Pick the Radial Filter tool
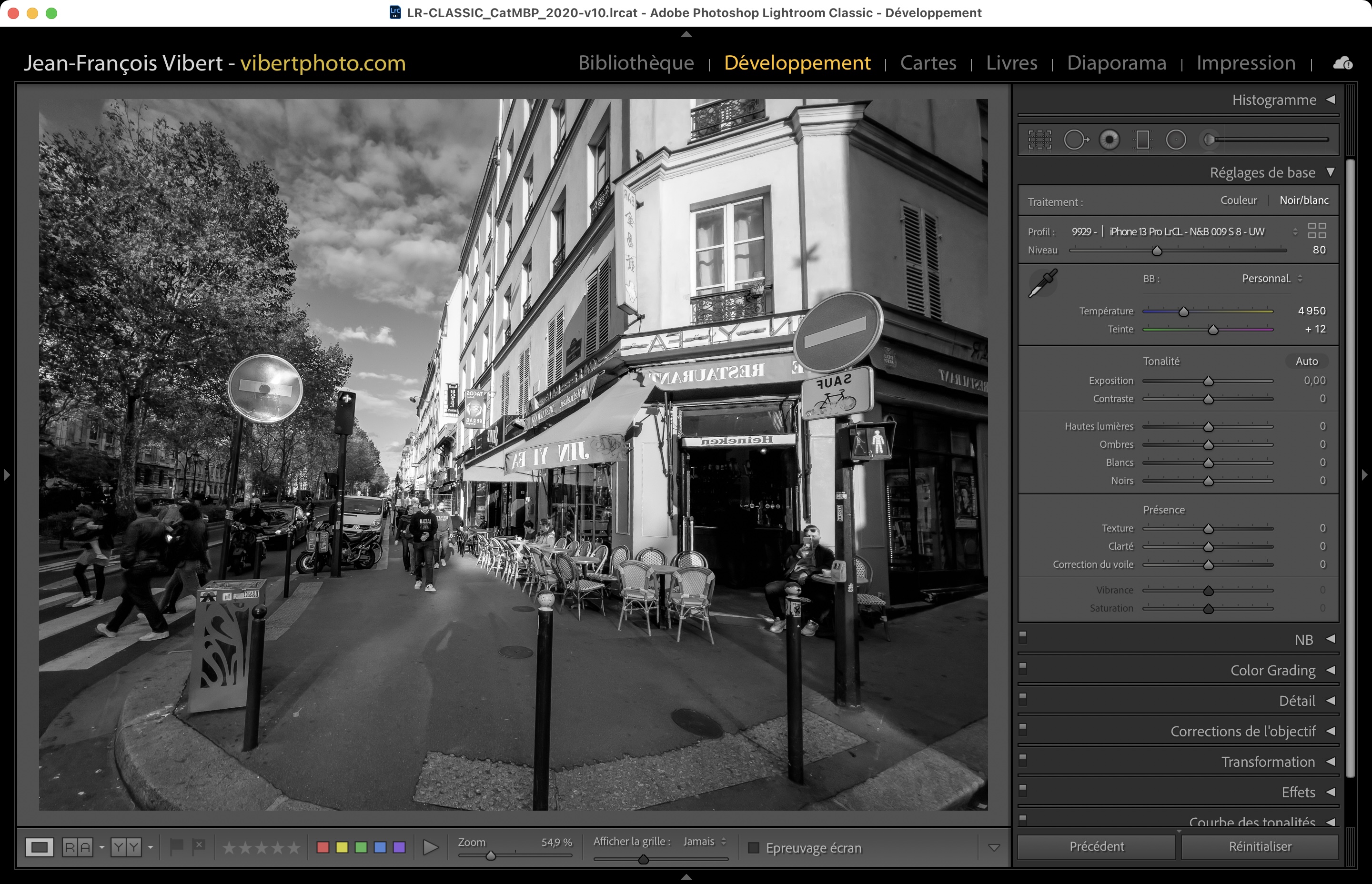Image resolution: width=1372 pixels, height=884 pixels. 1176,140
